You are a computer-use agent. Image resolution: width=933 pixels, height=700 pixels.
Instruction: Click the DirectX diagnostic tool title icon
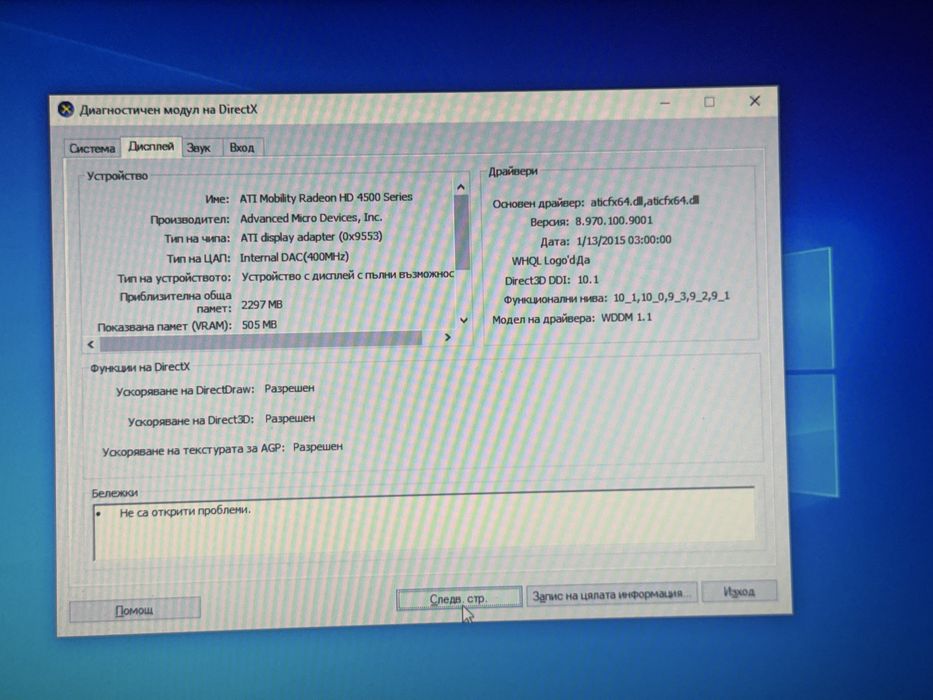[x=65, y=110]
